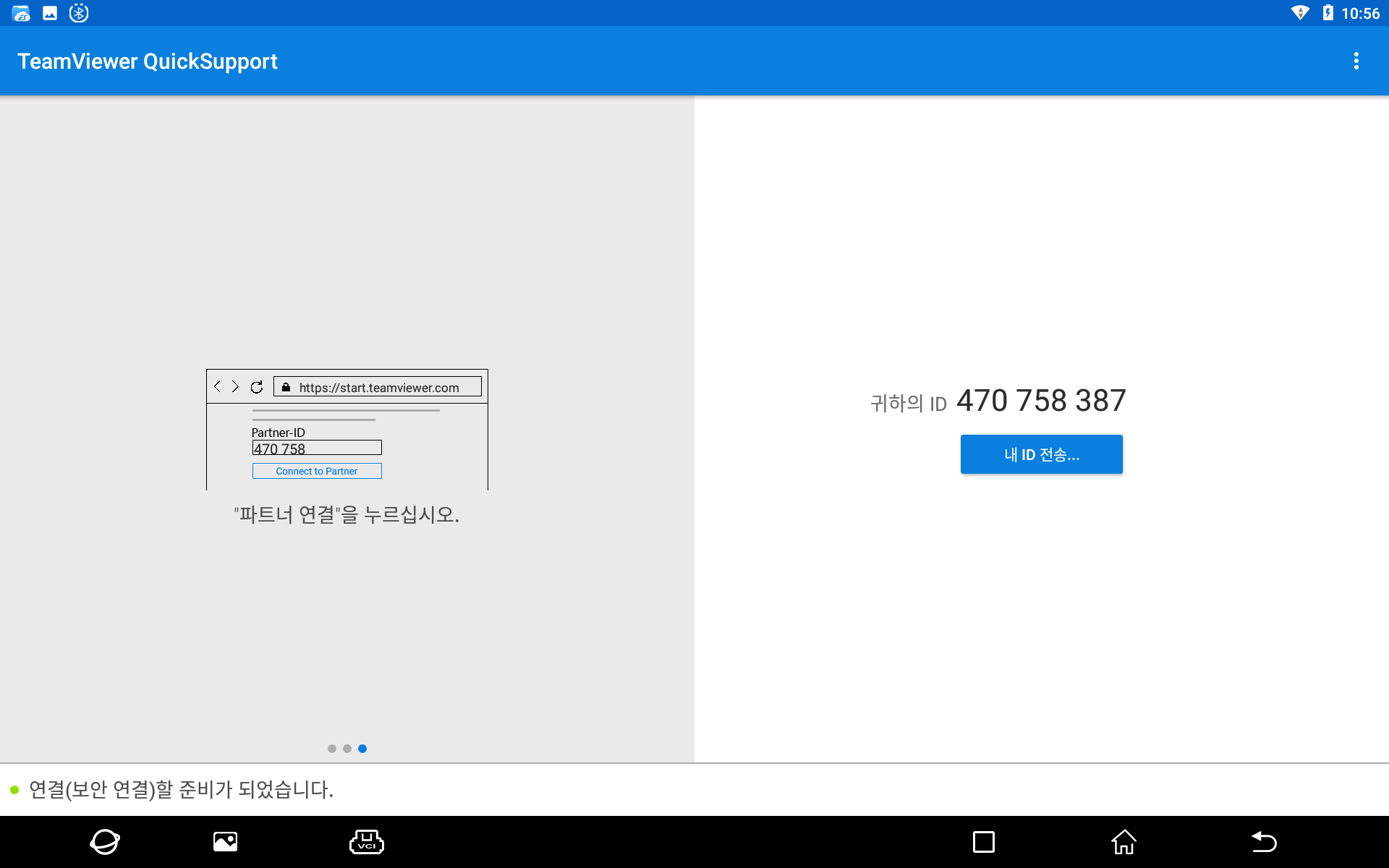Image resolution: width=1389 pixels, height=868 pixels.
Task: Tap the Partner-ID field showing 470 758
Action: pos(317,448)
